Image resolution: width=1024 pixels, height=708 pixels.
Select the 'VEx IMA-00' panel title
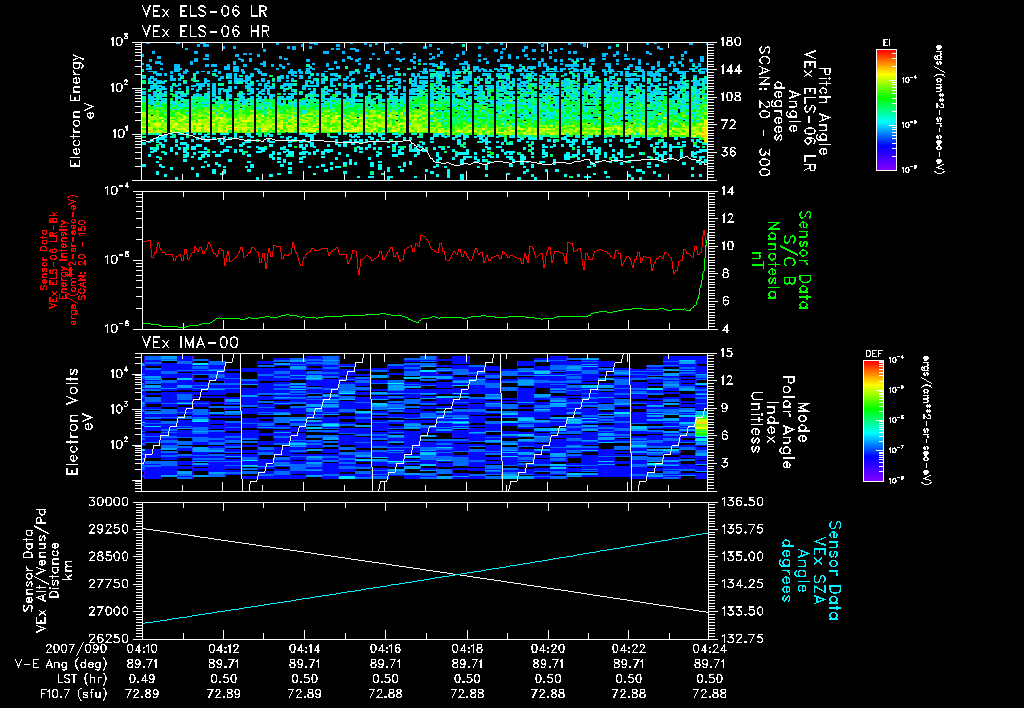coord(190,342)
